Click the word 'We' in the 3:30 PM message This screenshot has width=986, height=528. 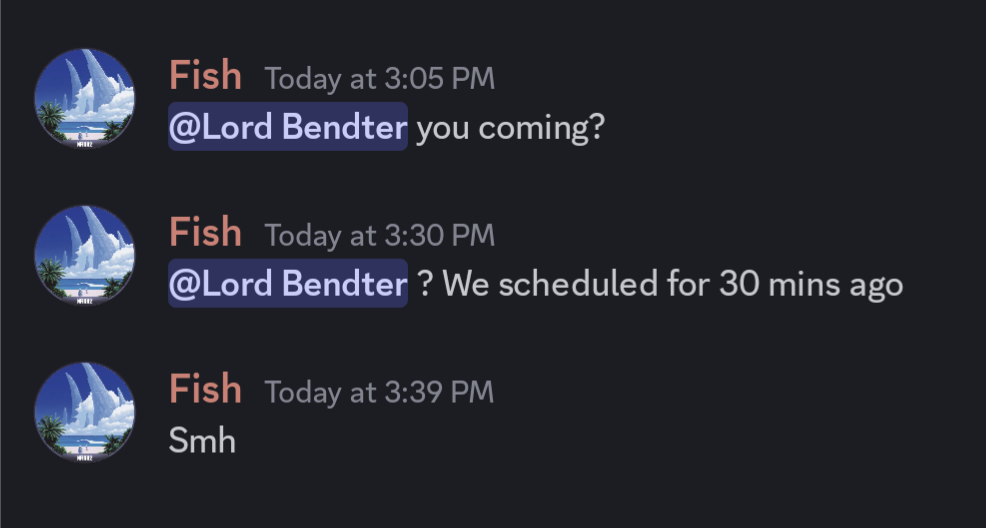[467, 284]
